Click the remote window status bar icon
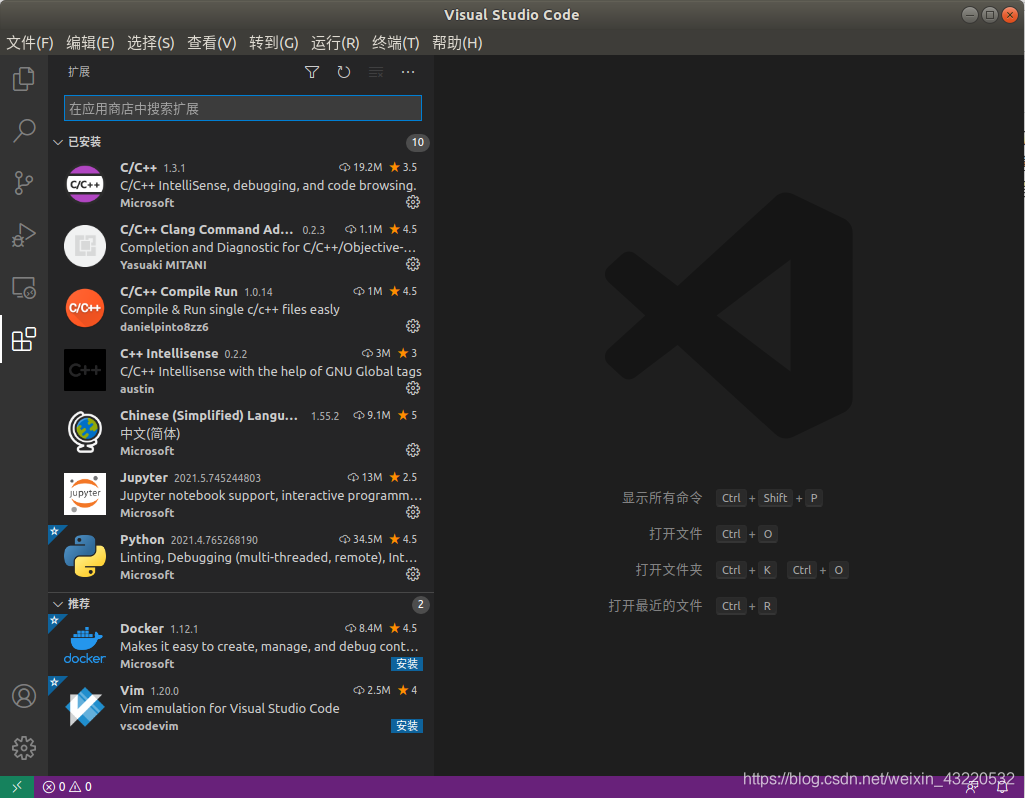The width and height of the screenshot is (1025, 798). point(17,787)
